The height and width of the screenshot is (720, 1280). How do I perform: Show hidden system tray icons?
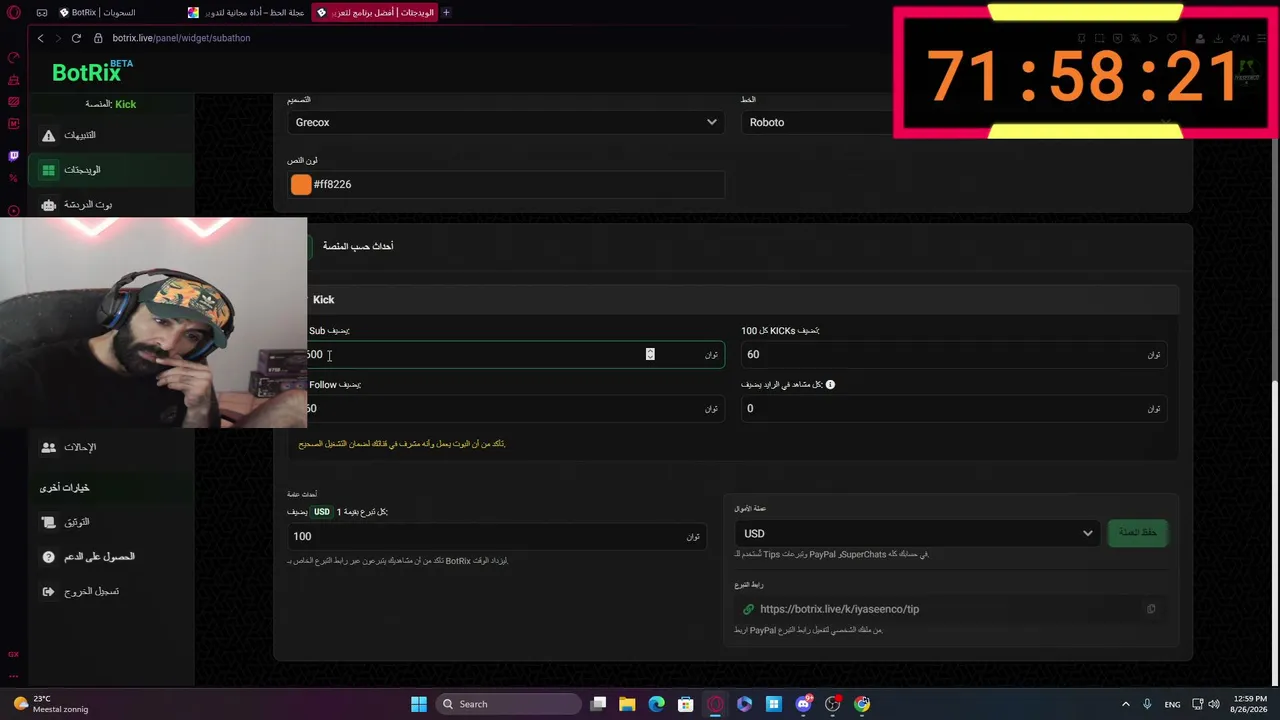[1125, 704]
